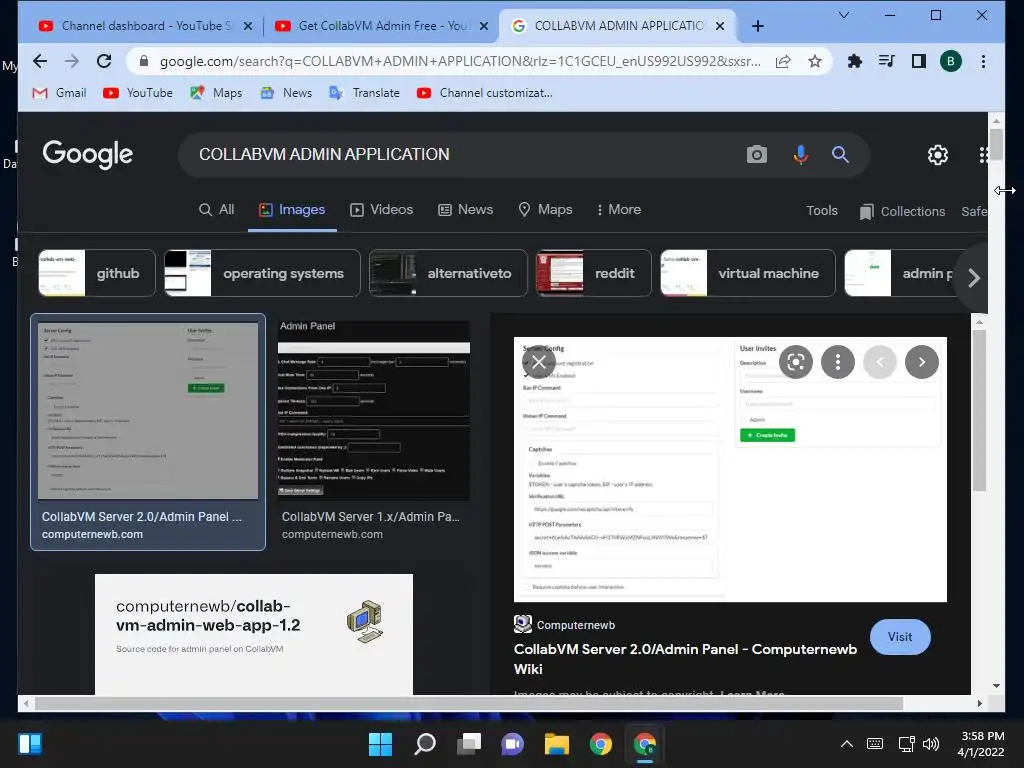Screen dimensions: 1024x768
Task: Open Task View on the taskbar
Action: coord(469,744)
